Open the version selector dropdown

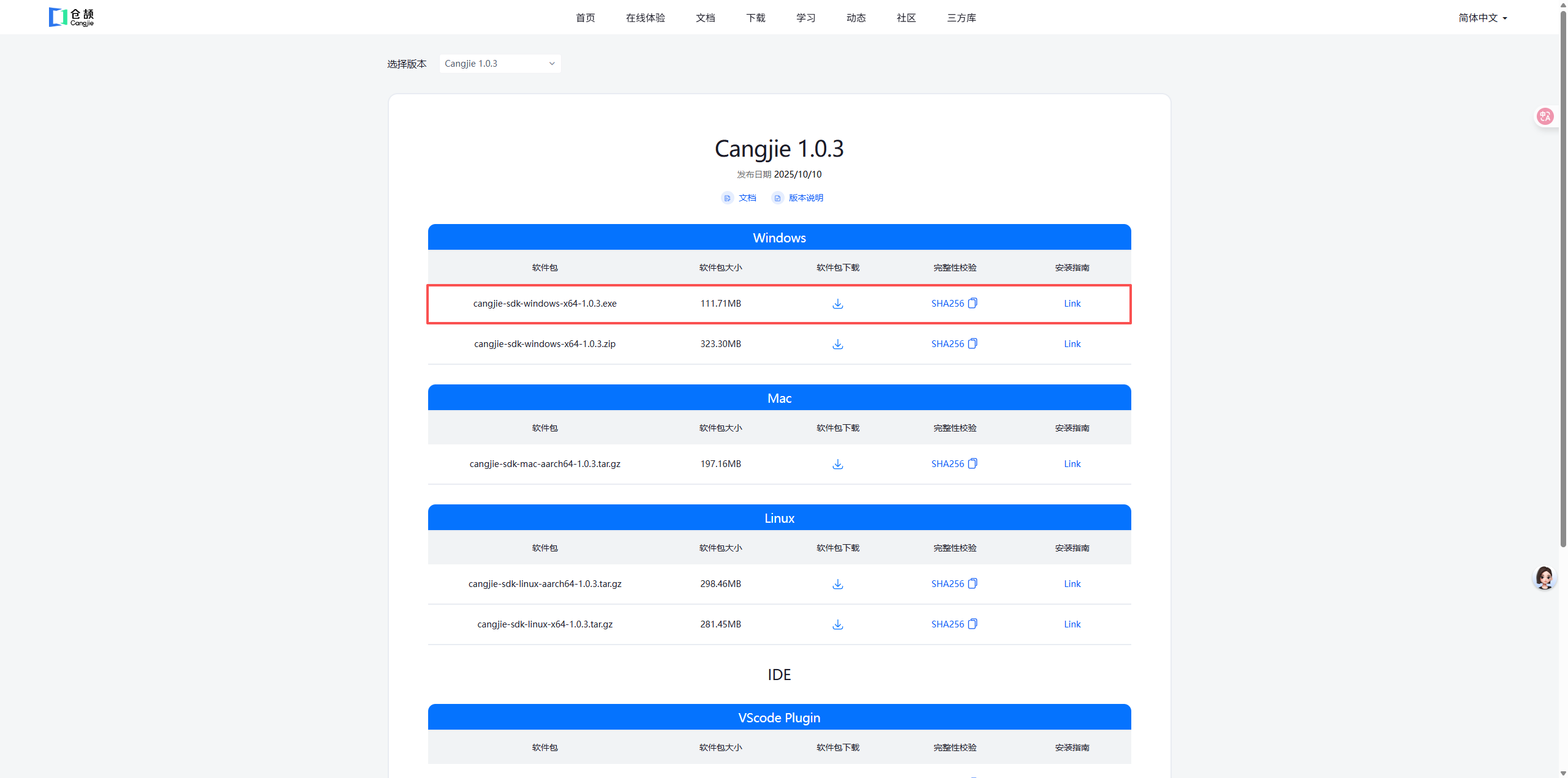pos(500,64)
